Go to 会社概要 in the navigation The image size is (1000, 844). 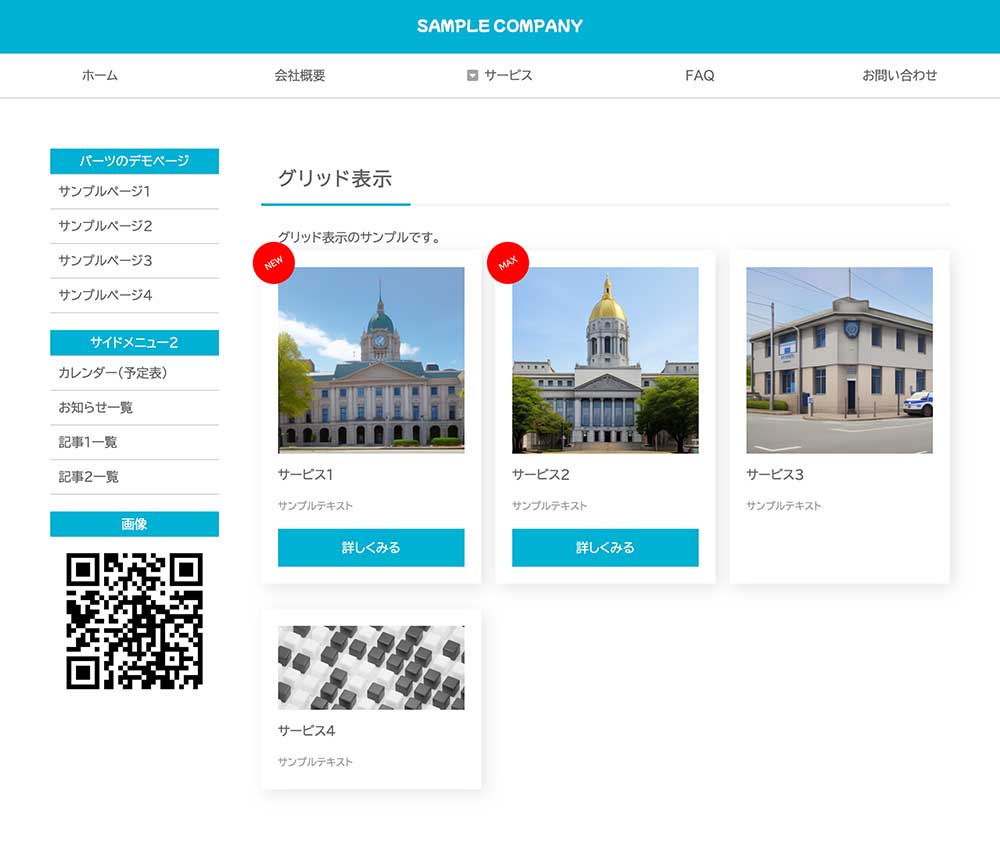[300, 75]
